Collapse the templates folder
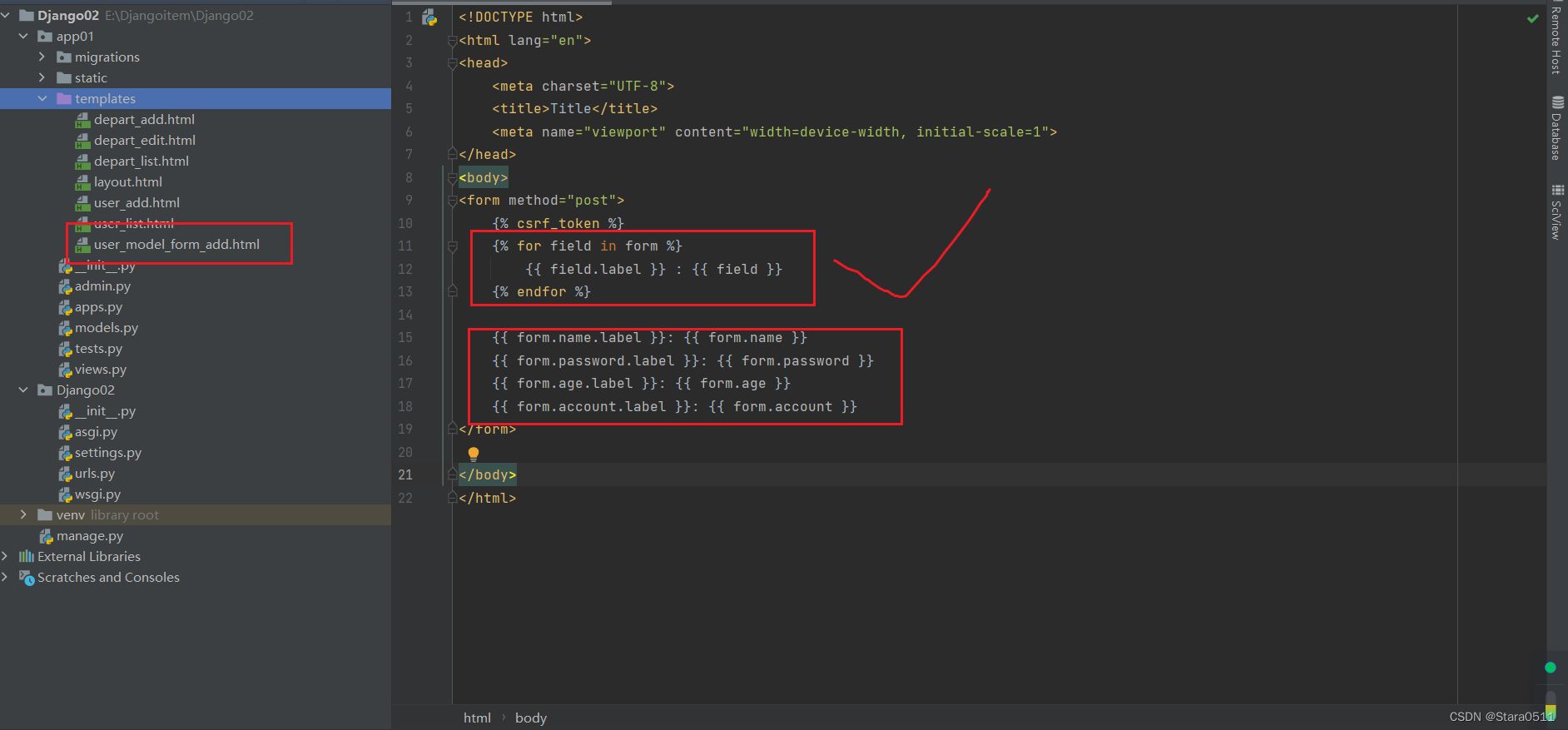 click(x=42, y=98)
